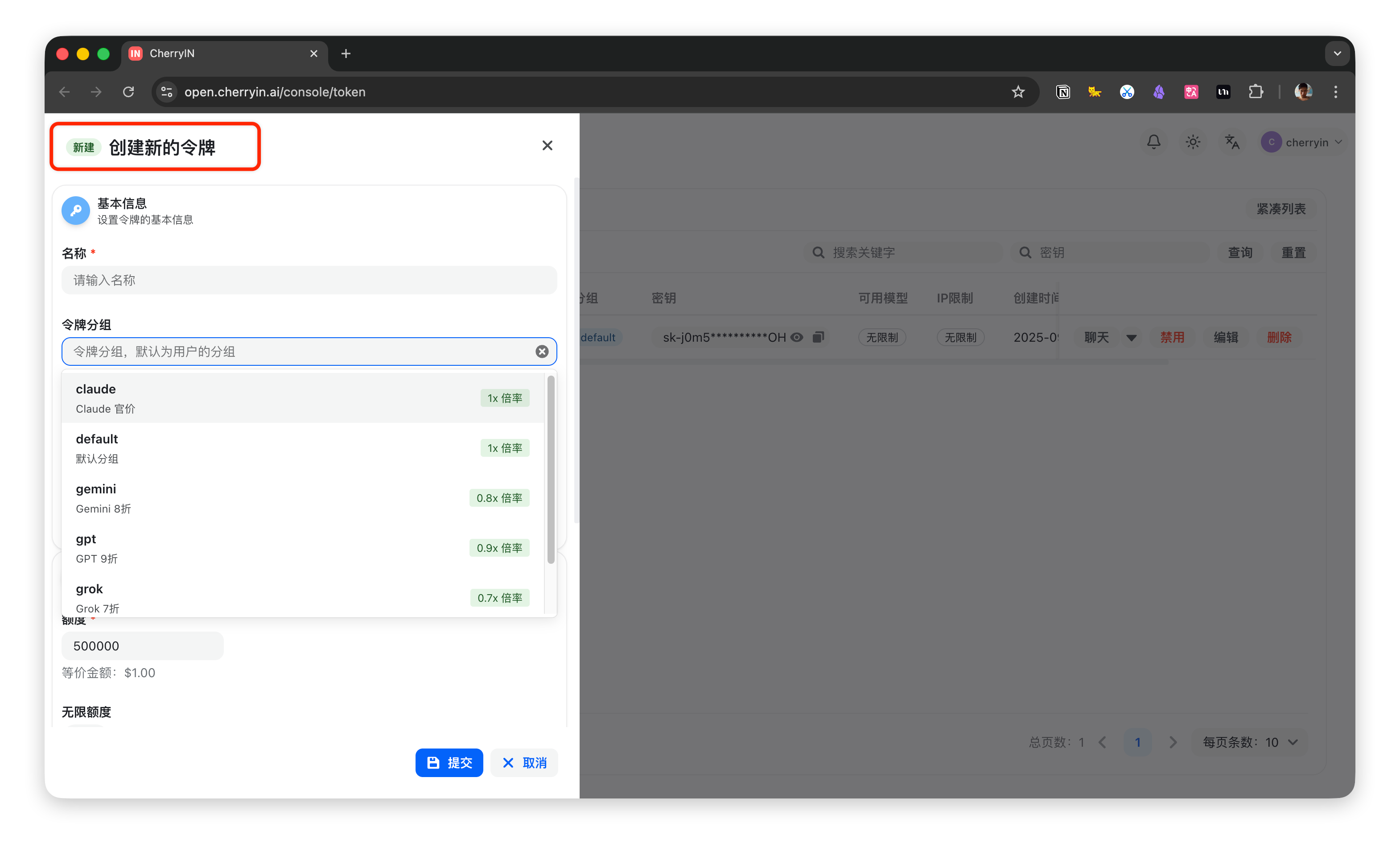Screen dimensions: 1400x852
Task: Expand the chat dropdown arrow
Action: (1131, 338)
